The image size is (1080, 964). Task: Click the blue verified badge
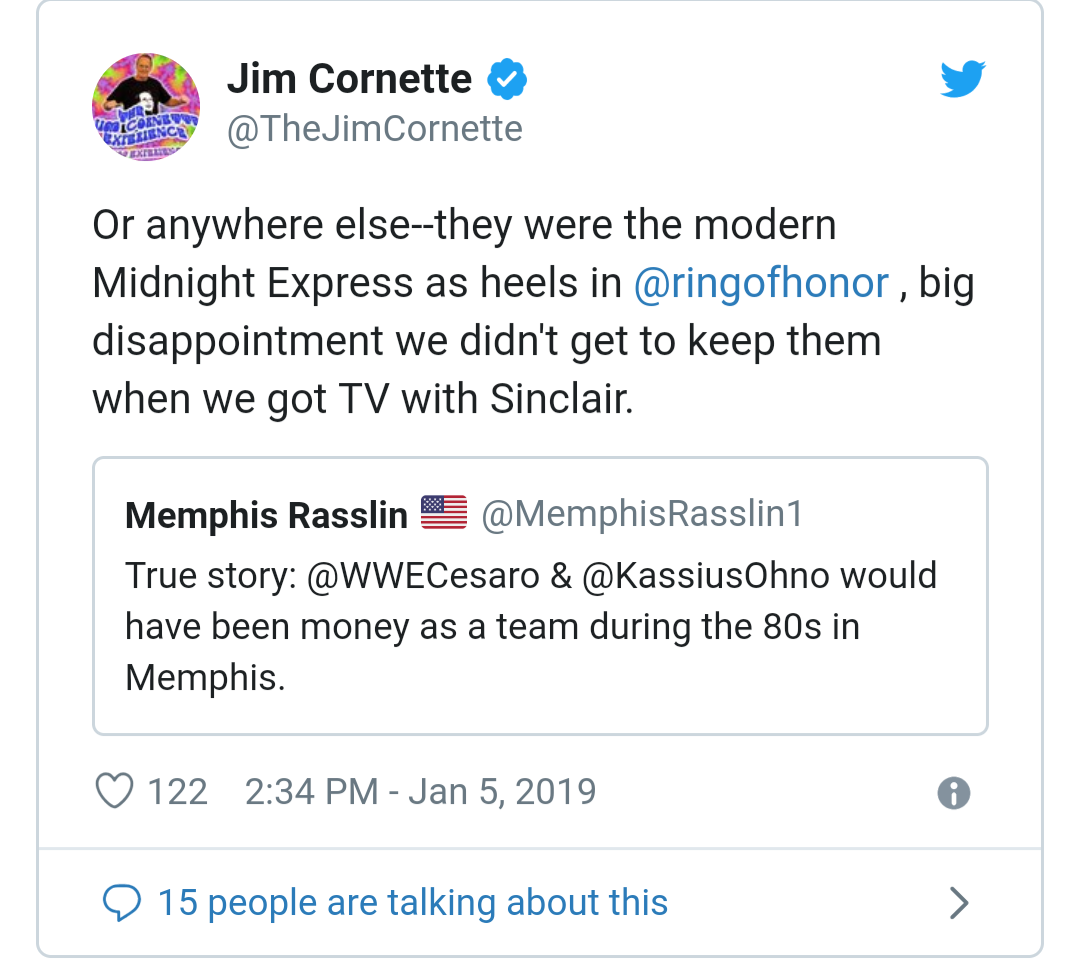click(507, 79)
